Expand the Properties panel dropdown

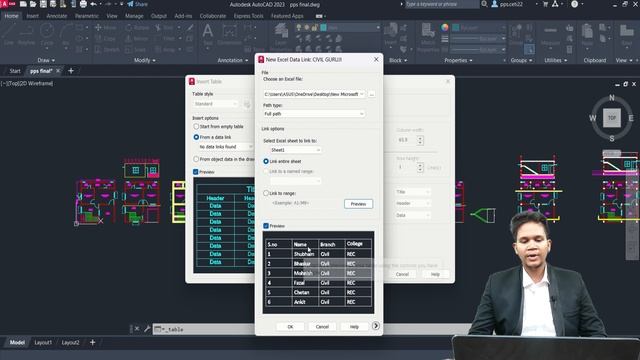tap(458, 60)
